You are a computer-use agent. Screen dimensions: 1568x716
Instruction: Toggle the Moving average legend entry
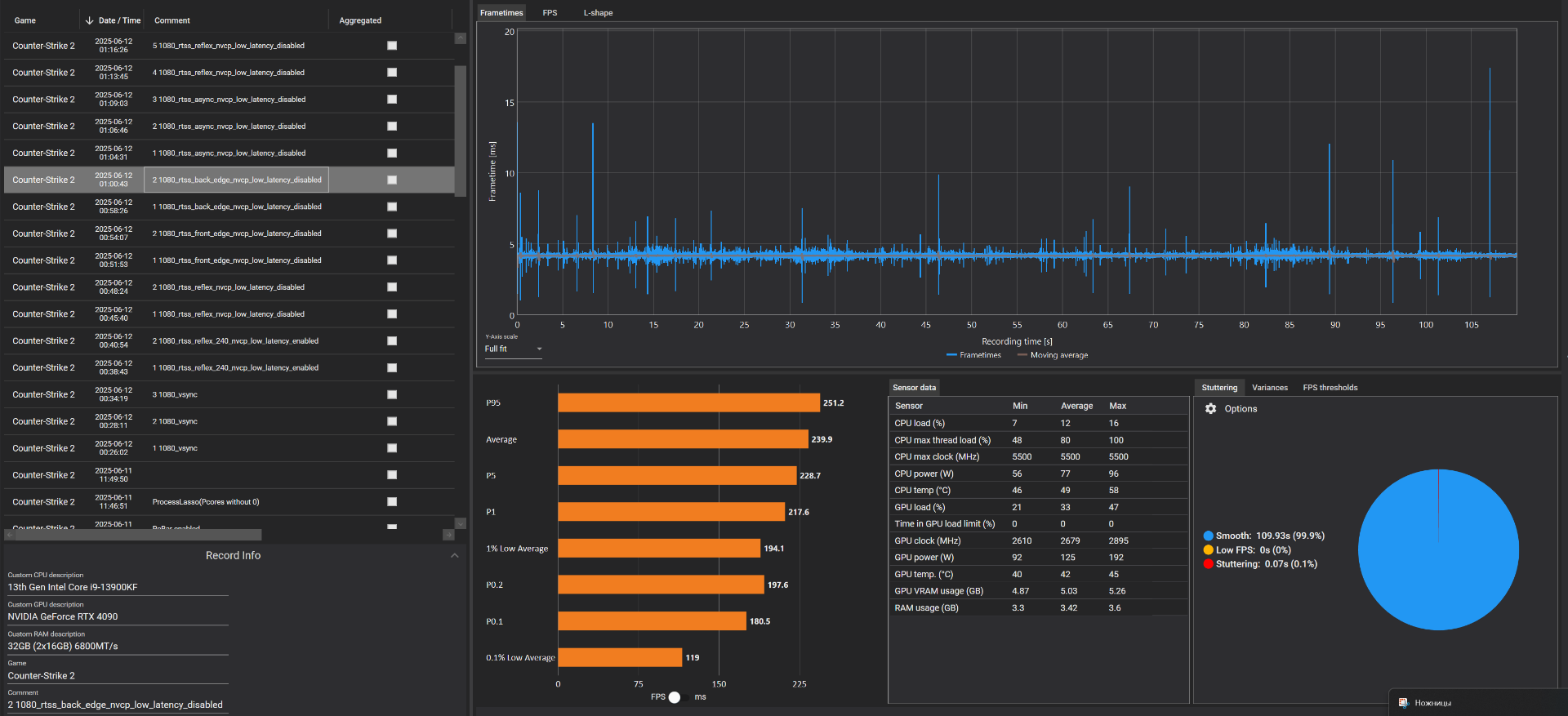pos(1053,355)
